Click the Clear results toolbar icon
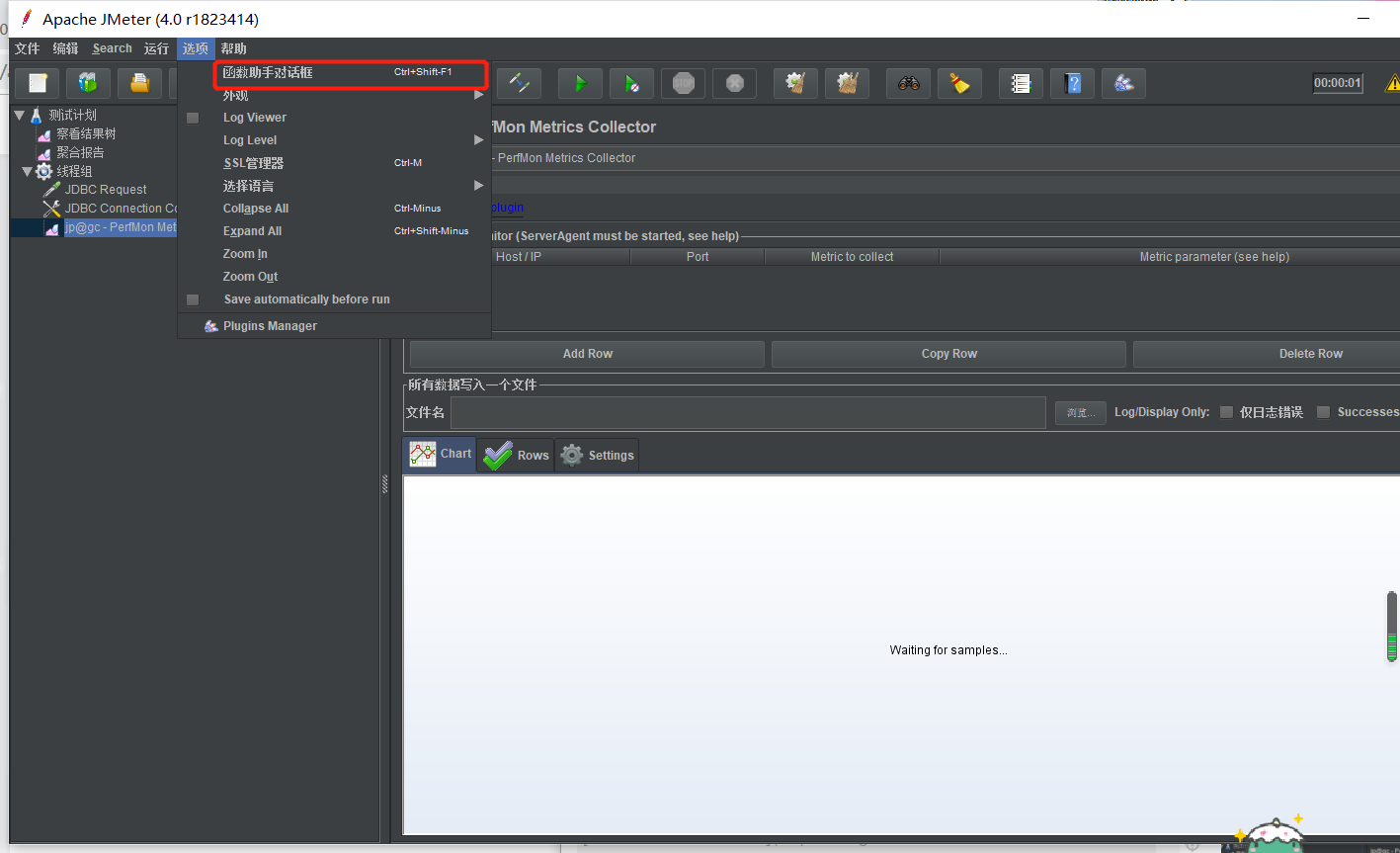 [795, 83]
